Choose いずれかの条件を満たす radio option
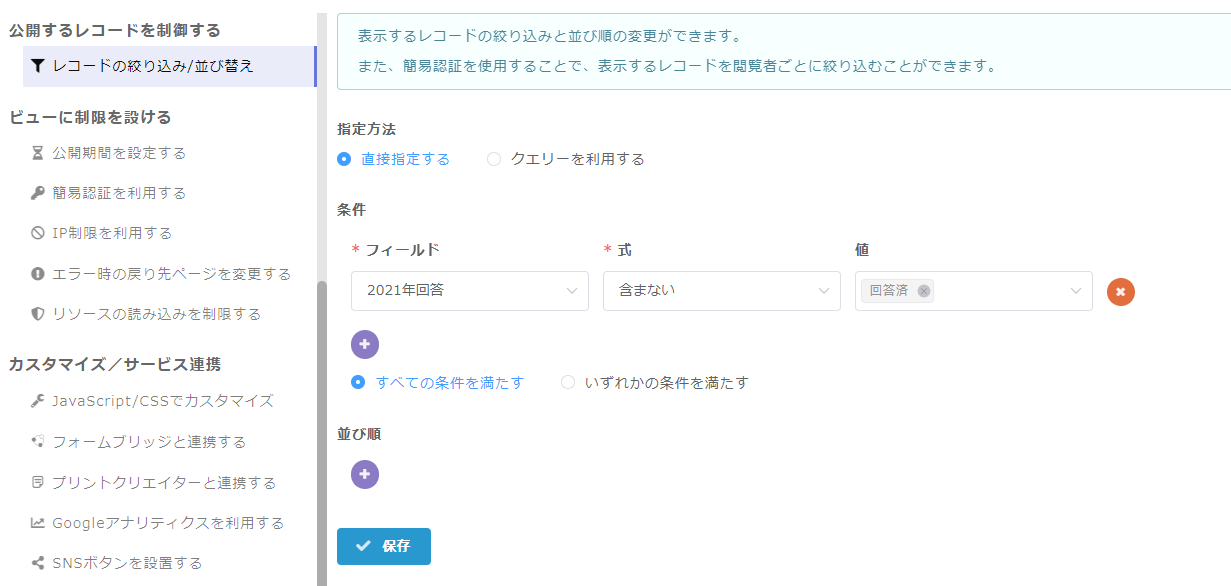Screen dimensions: 1231x586 click(x=568, y=382)
